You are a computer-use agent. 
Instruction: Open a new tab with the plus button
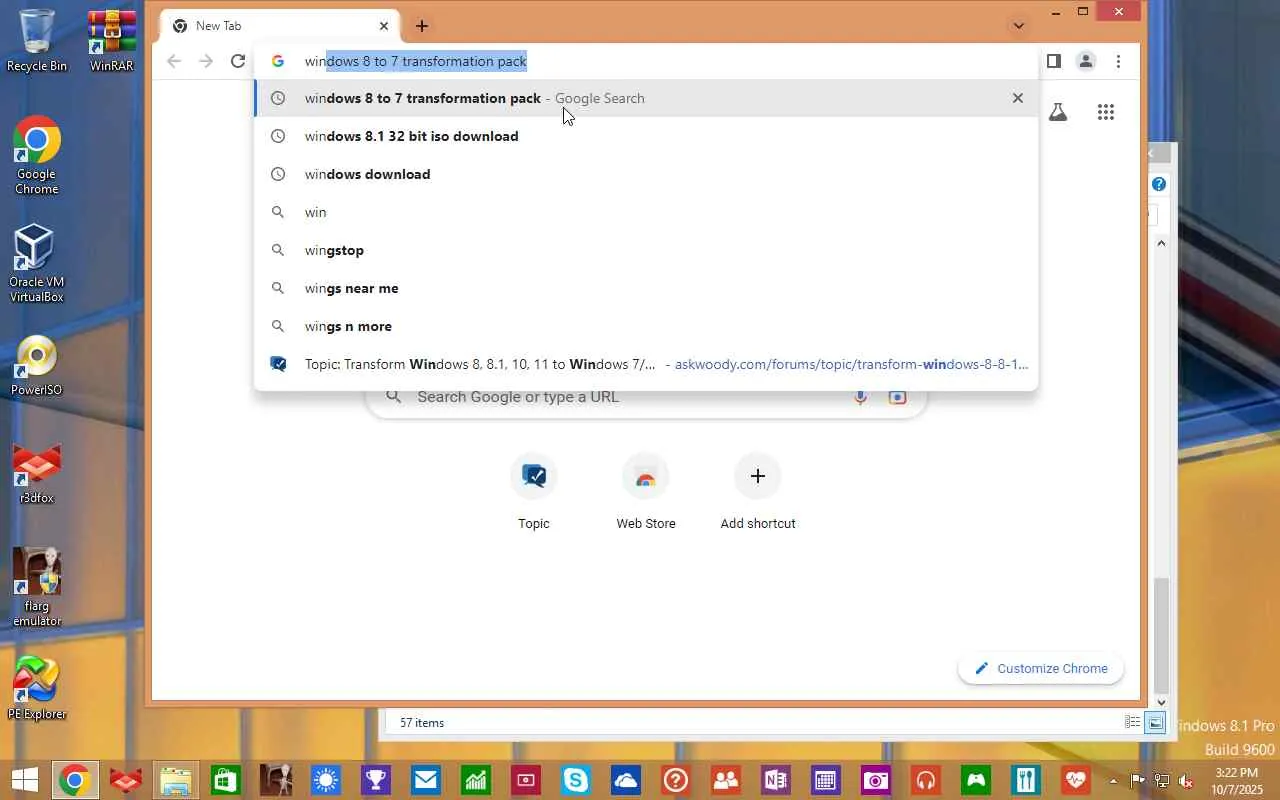coord(422,26)
